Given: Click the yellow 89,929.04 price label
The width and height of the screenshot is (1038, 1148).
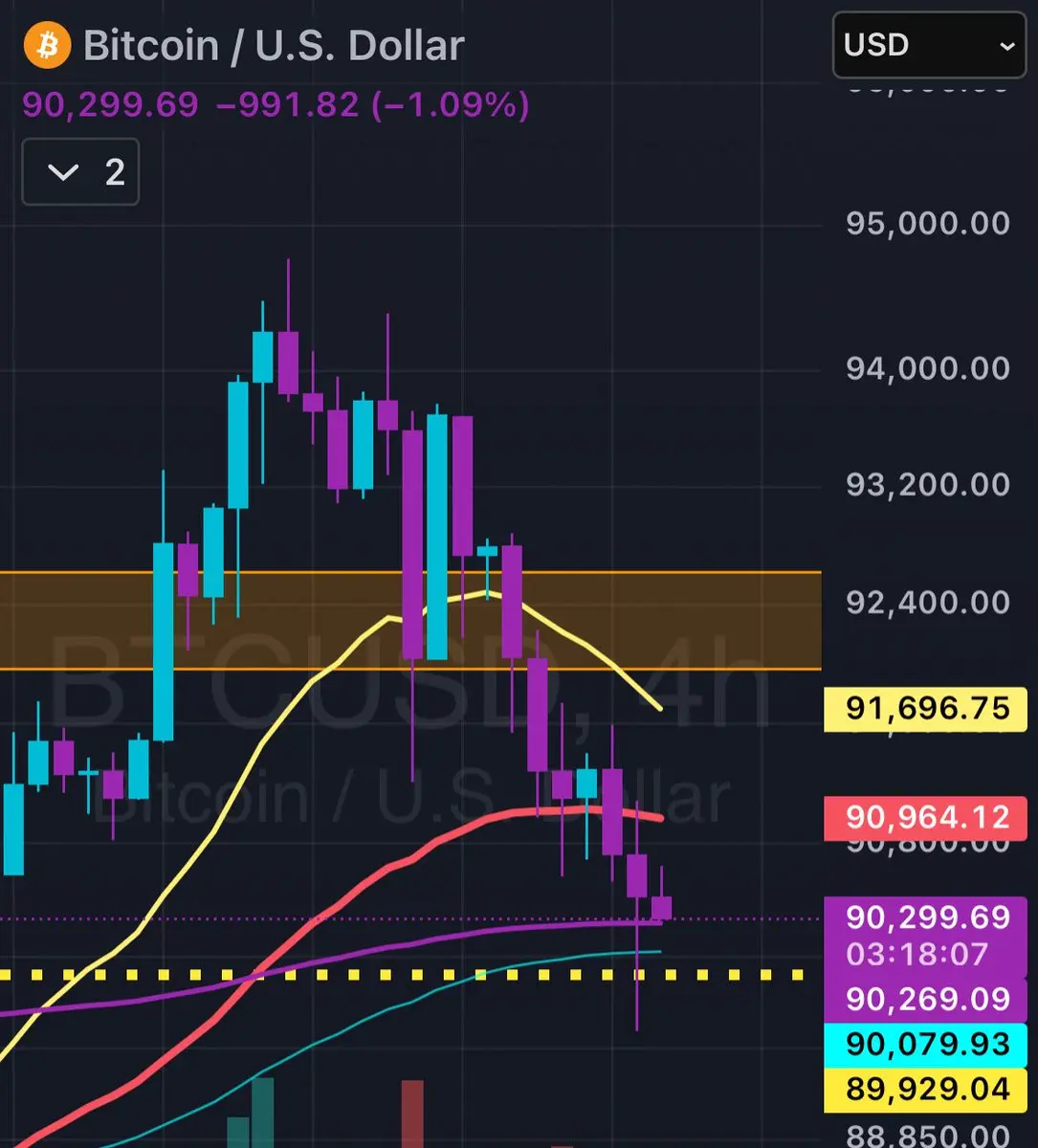Looking at the screenshot, I should click(926, 1089).
